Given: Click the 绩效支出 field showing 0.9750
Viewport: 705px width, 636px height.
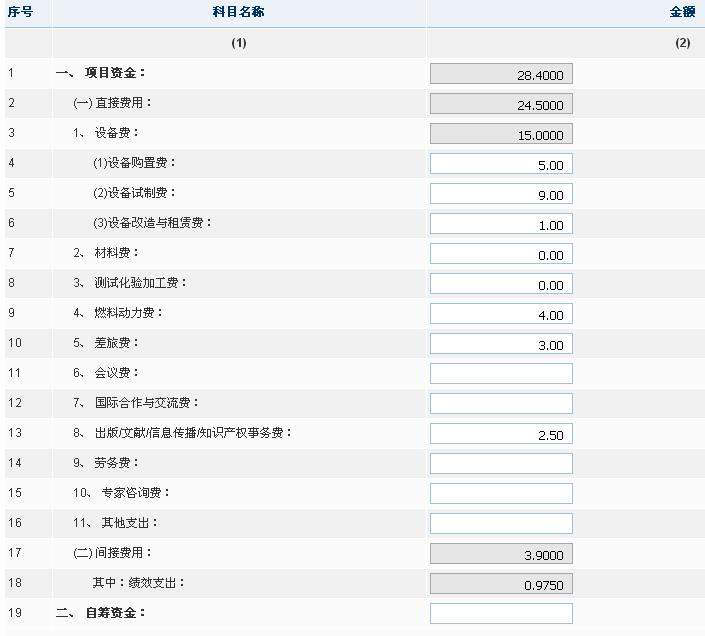Looking at the screenshot, I should tap(501, 584).
